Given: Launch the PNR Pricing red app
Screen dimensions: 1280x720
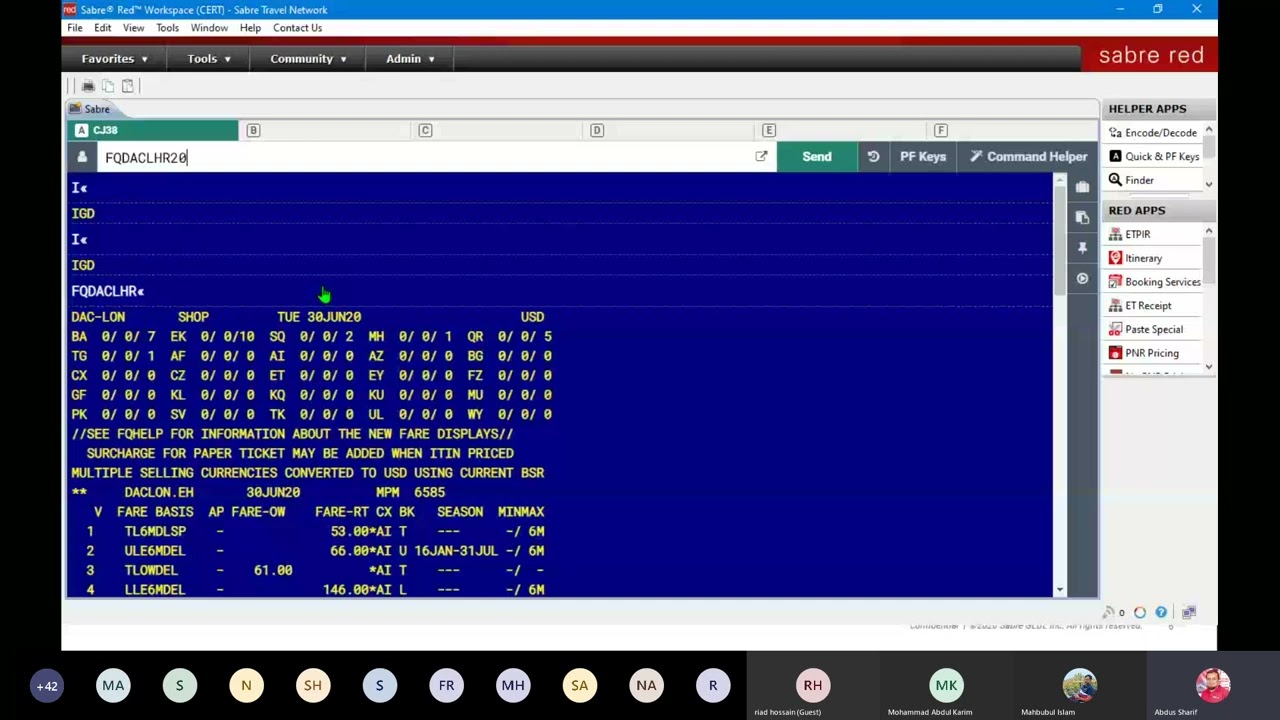Looking at the screenshot, I should click(1143, 353).
